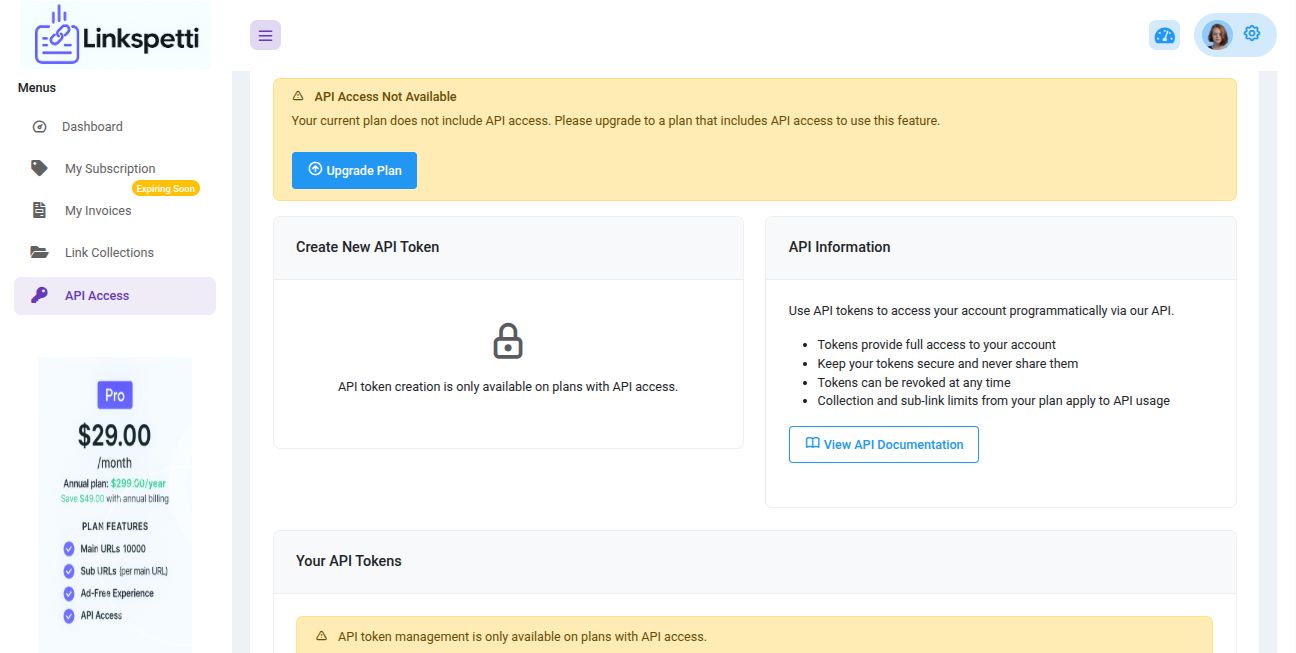Click the Linkspetti logo

[116, 36]
